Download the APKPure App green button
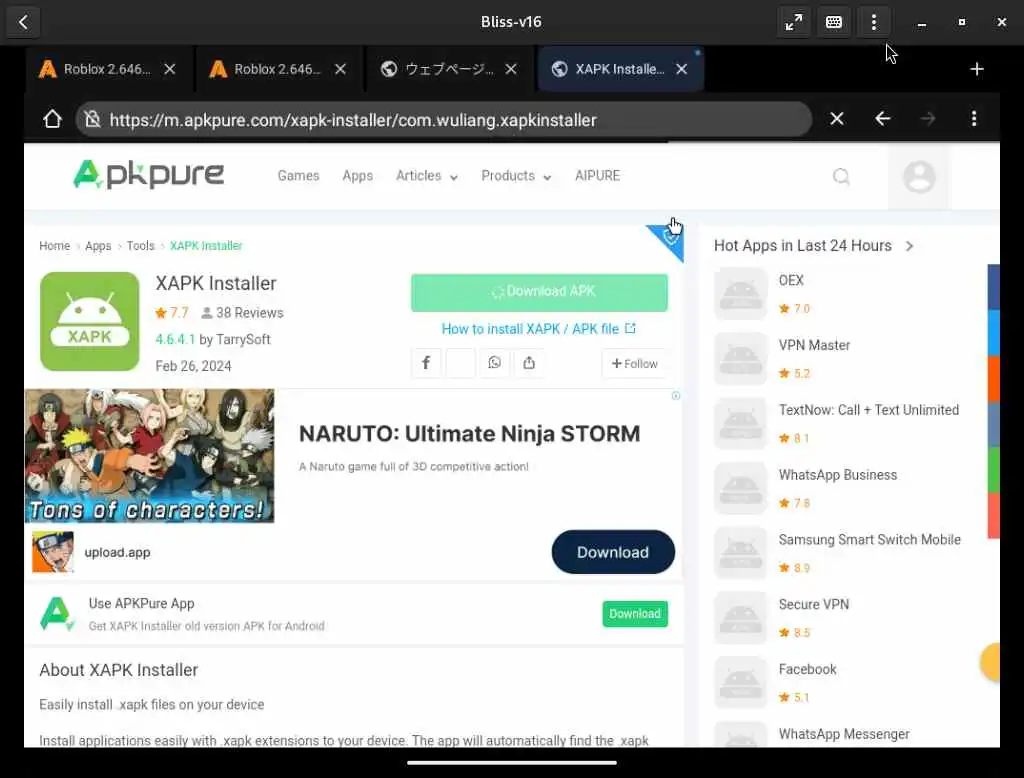 635,613
